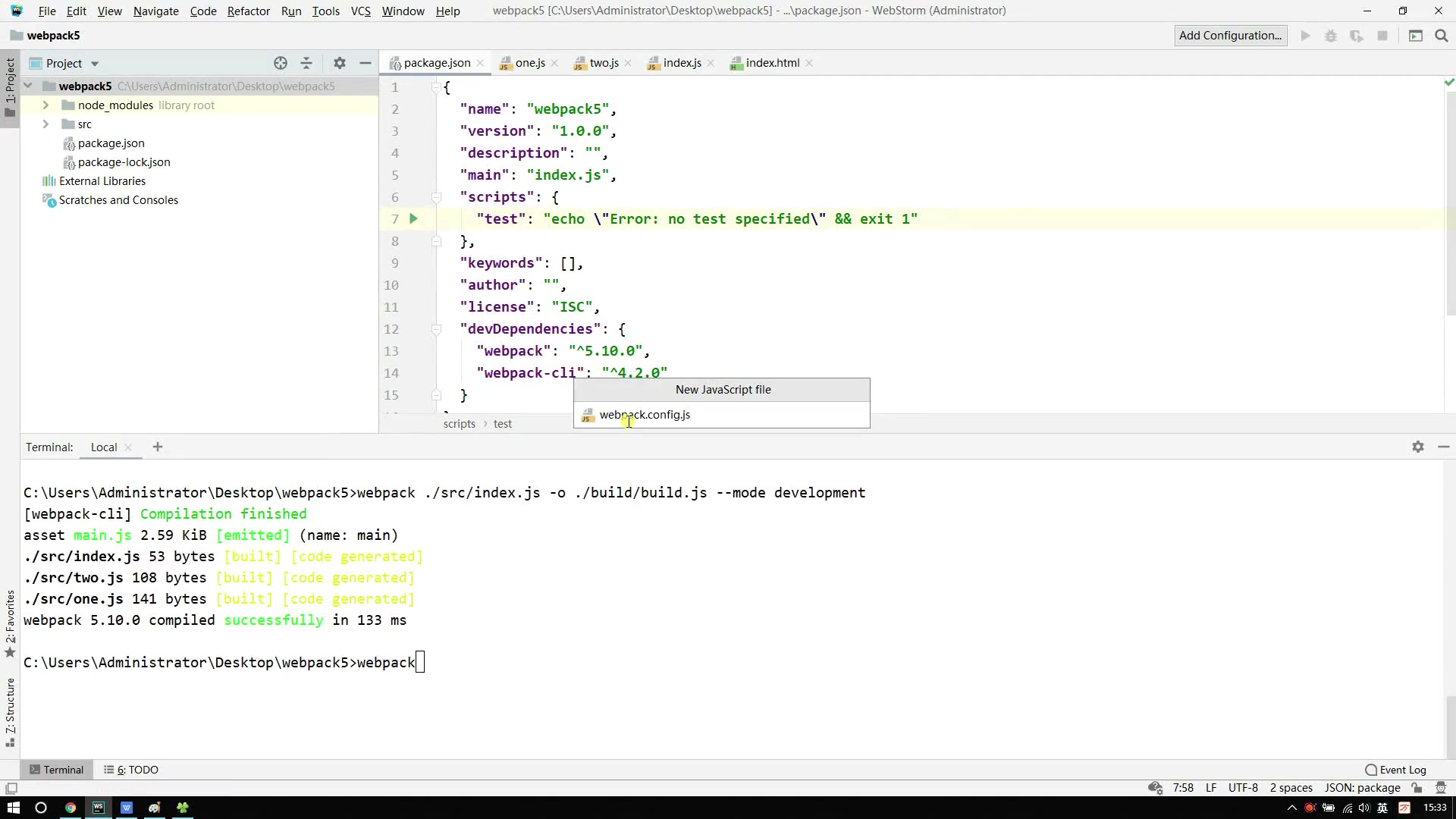Open Search Everywhere magnifier

pos(1442,36)
